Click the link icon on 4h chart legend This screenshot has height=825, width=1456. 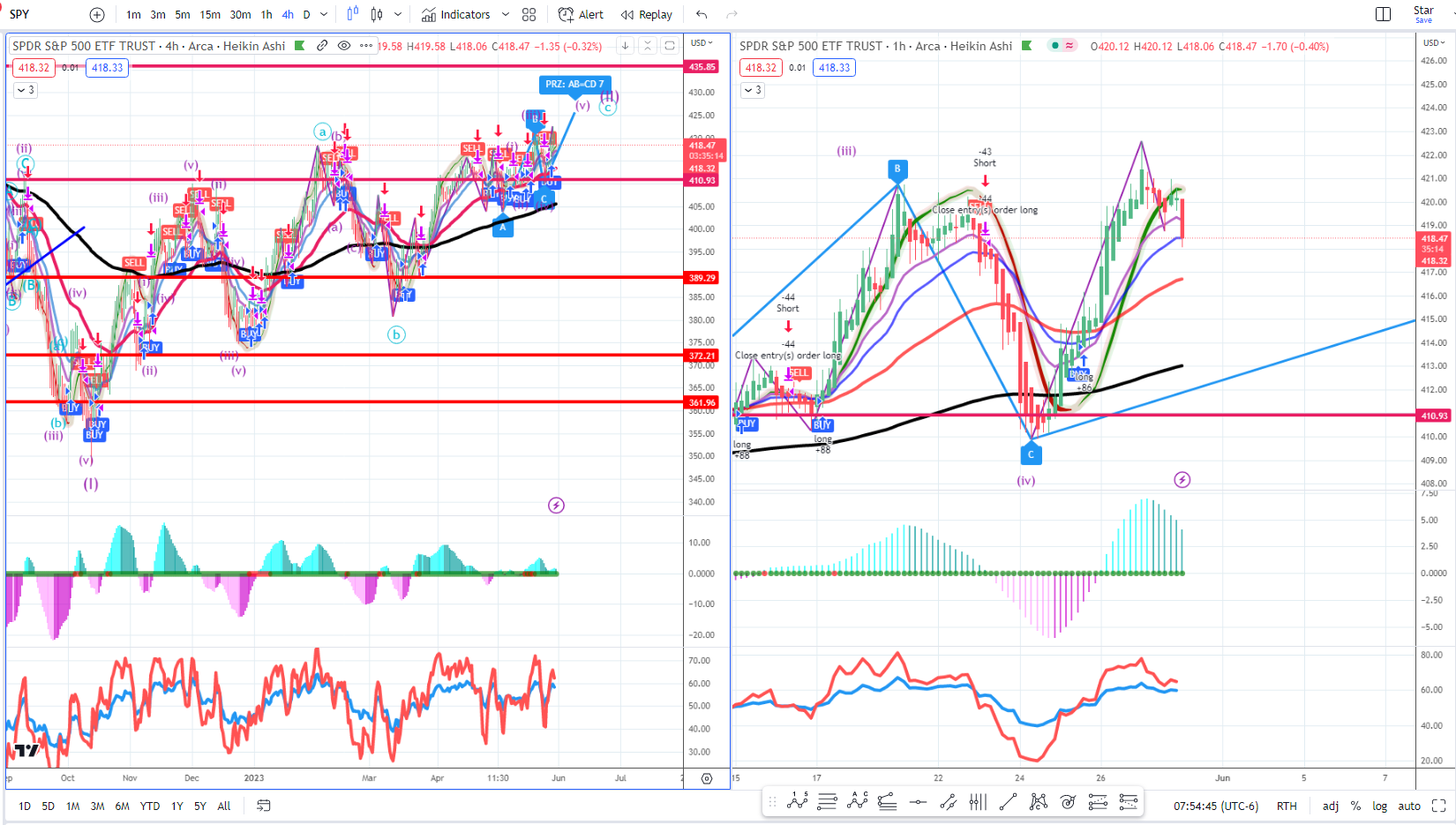coord(322,46)
